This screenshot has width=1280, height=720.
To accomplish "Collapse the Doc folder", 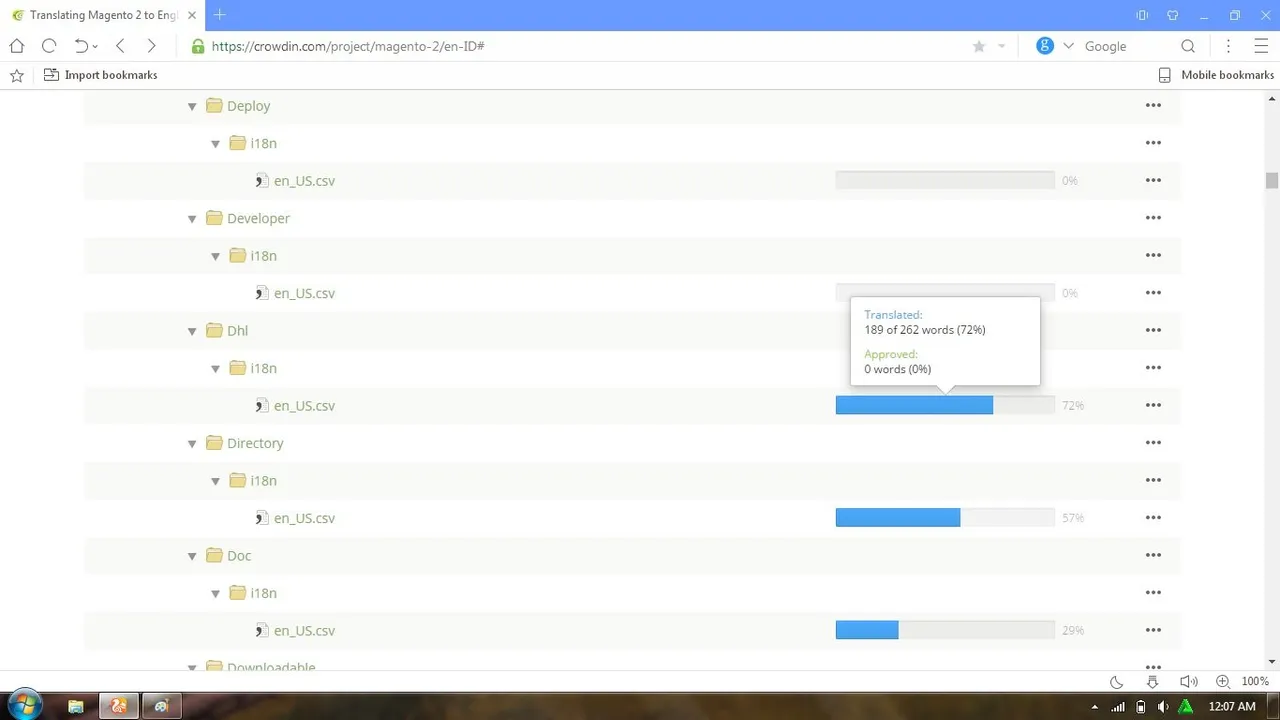I will [192, 556].
